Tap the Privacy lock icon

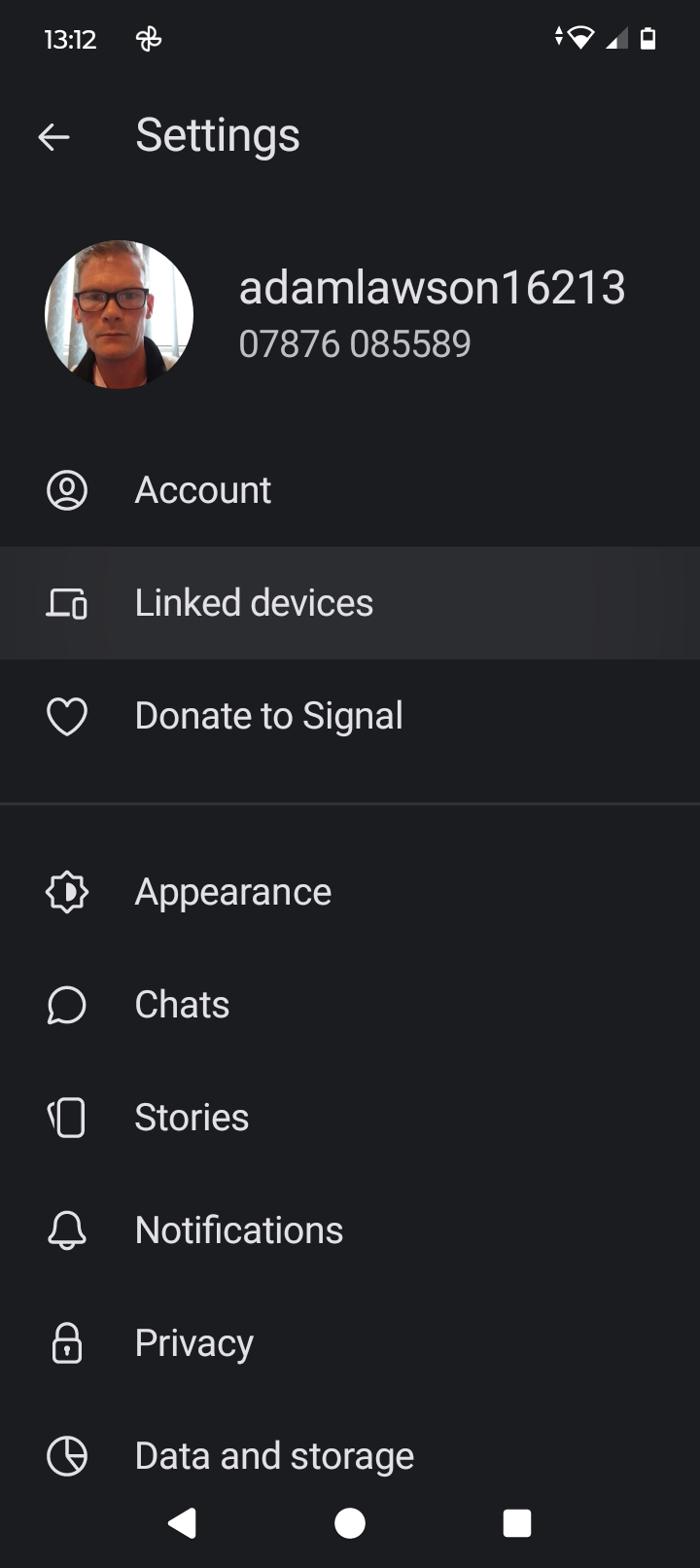67,1343
